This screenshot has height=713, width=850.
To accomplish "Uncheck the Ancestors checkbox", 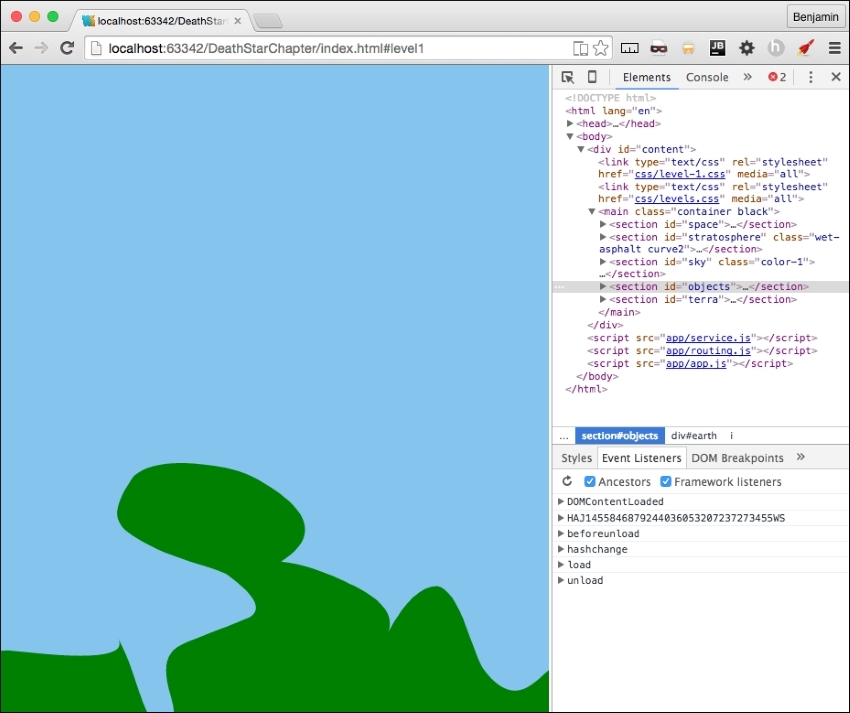I will 589,481.
